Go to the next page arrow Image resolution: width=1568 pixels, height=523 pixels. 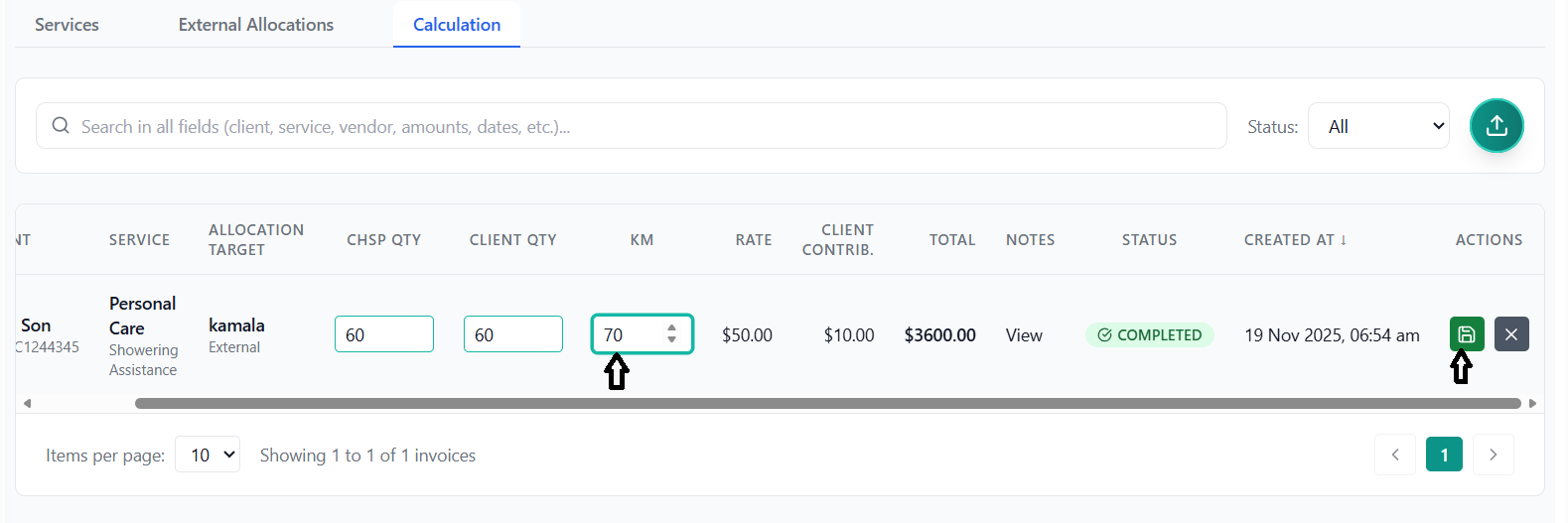(1494, 455)
